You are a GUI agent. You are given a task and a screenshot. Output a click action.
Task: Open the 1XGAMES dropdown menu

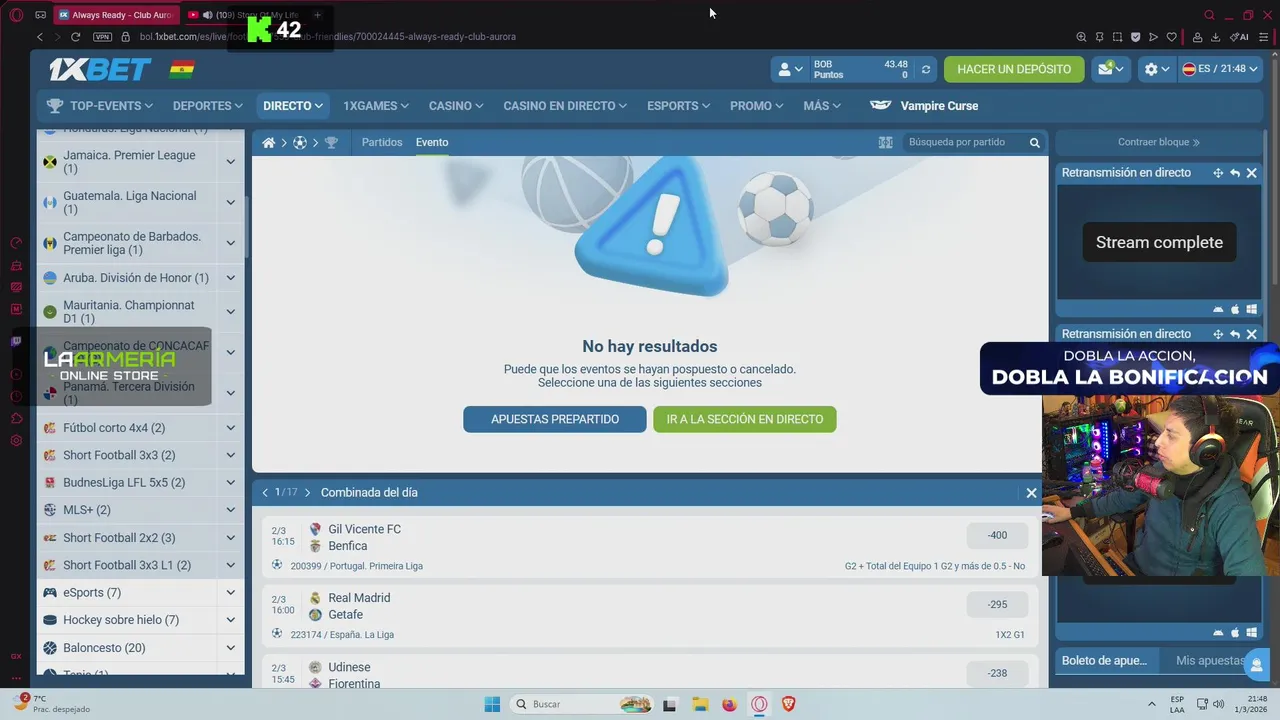[376, 106]
